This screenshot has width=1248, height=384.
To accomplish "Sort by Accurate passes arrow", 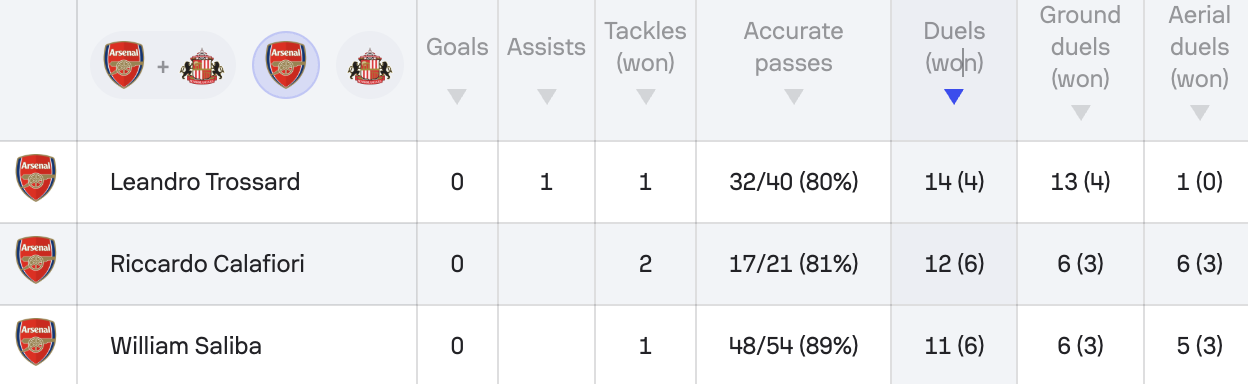I will click(x=794, y=97).
